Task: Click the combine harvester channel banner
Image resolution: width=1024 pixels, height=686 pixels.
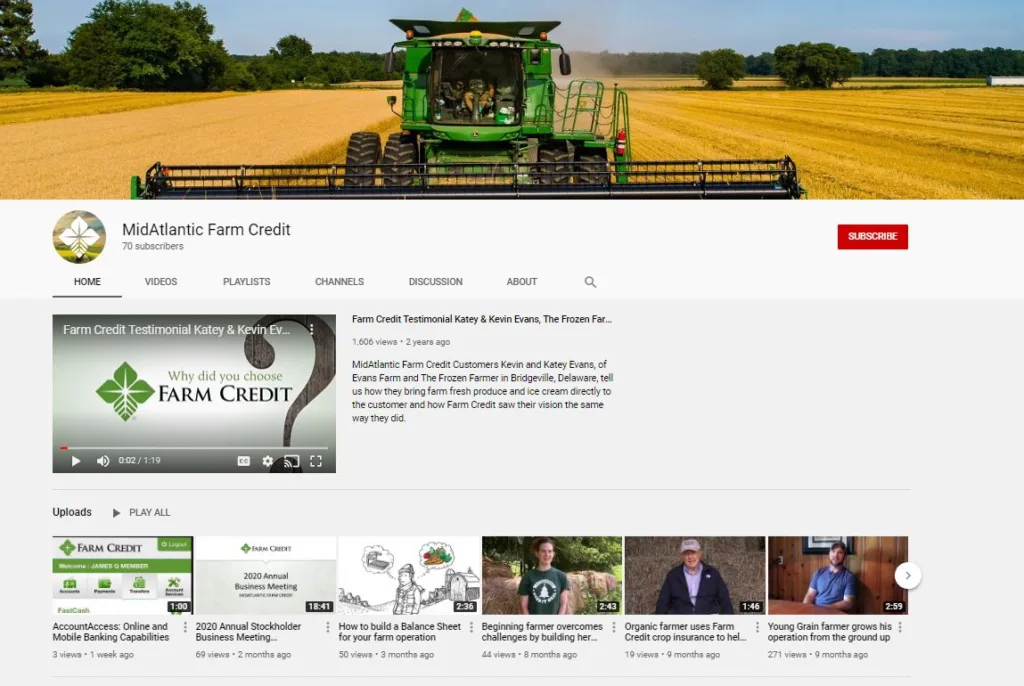Action: pyautogui.click(x=512, y=99)
